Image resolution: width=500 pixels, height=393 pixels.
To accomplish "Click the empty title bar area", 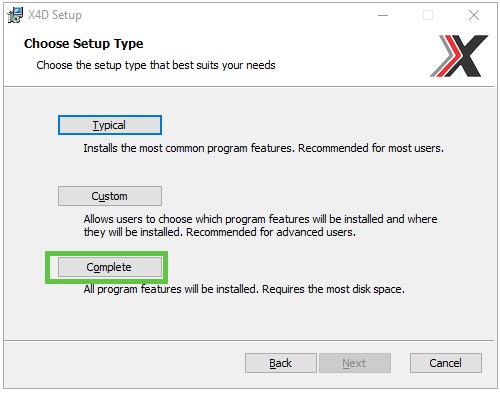I will 227,15.
